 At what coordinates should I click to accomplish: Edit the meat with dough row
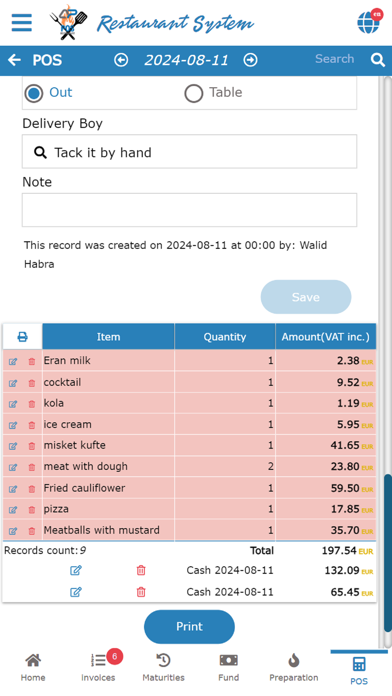(x=13, y=467)
